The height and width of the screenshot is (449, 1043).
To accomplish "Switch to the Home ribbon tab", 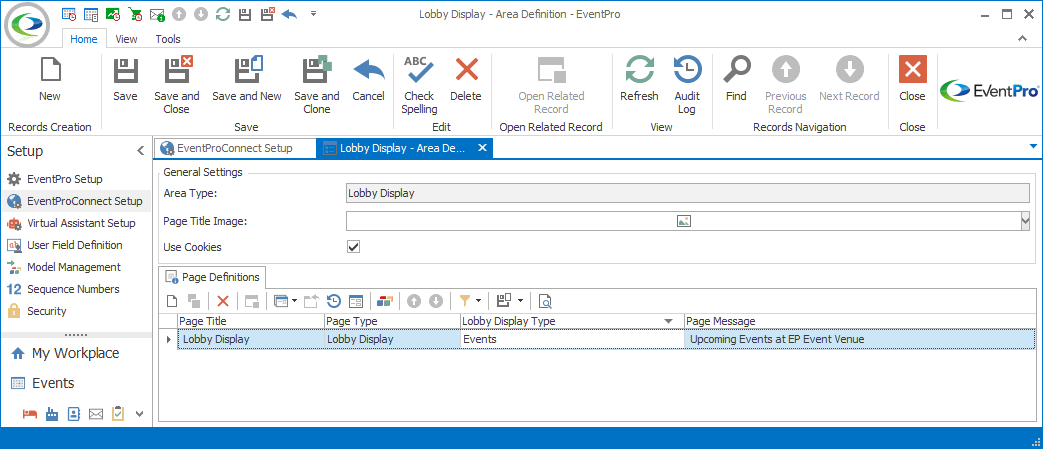I will (84, 39).
